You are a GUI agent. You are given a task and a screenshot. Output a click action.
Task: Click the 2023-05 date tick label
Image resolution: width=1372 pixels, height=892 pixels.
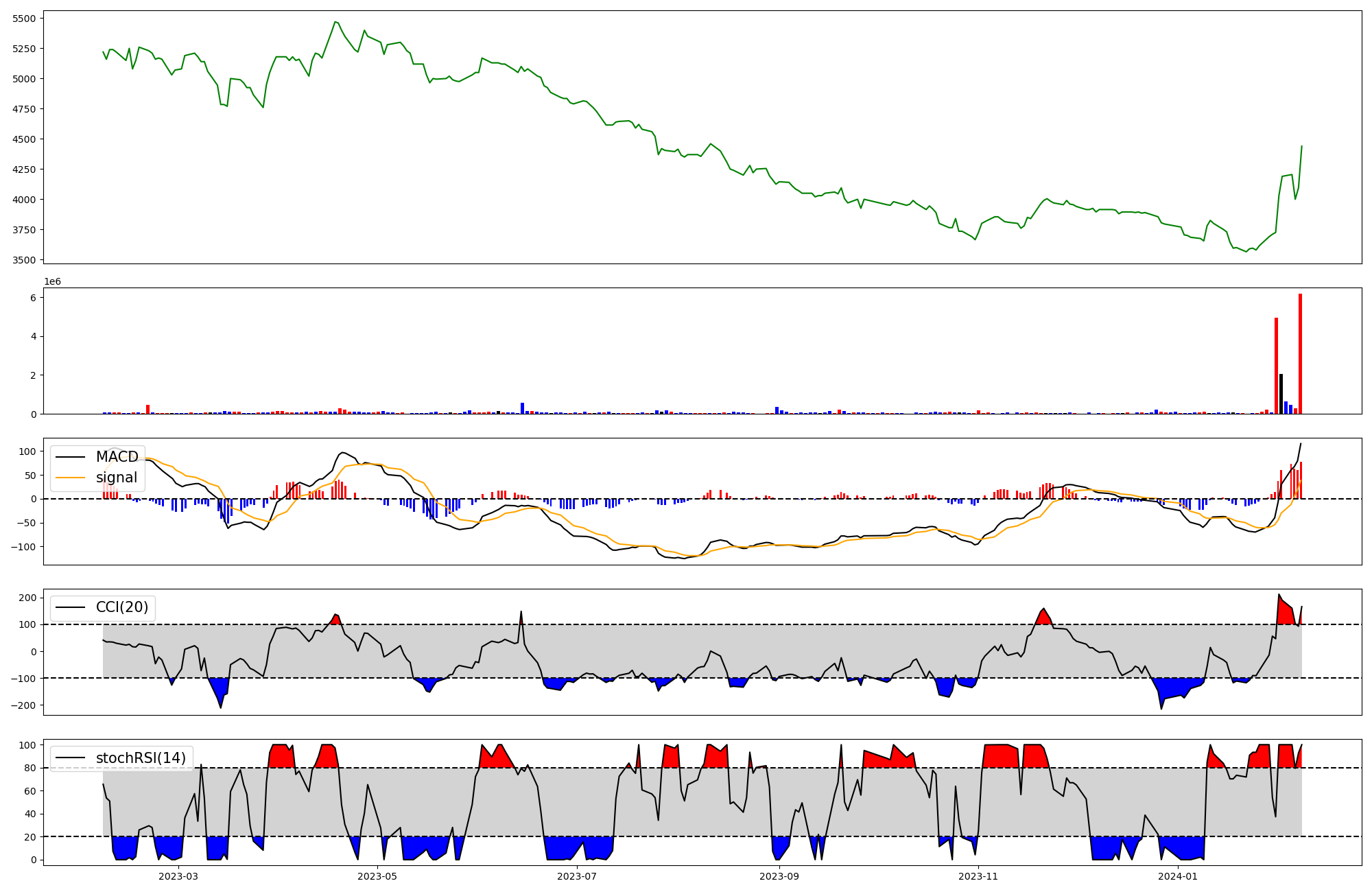click(x=377, y=876)
